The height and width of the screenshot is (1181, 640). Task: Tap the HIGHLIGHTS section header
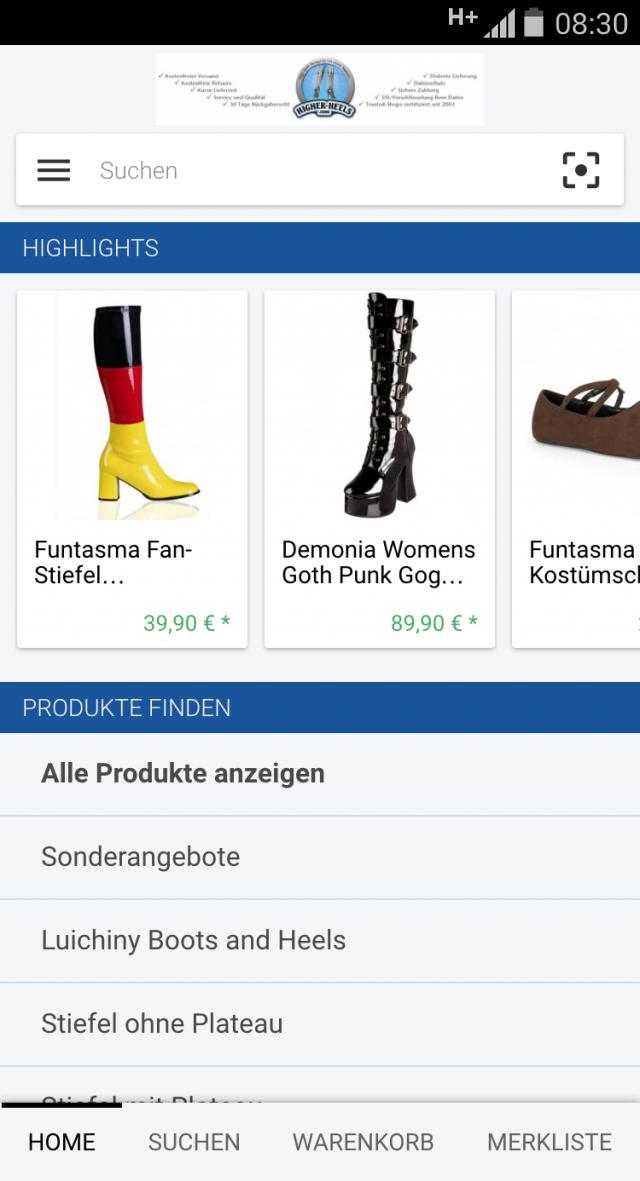91,247
